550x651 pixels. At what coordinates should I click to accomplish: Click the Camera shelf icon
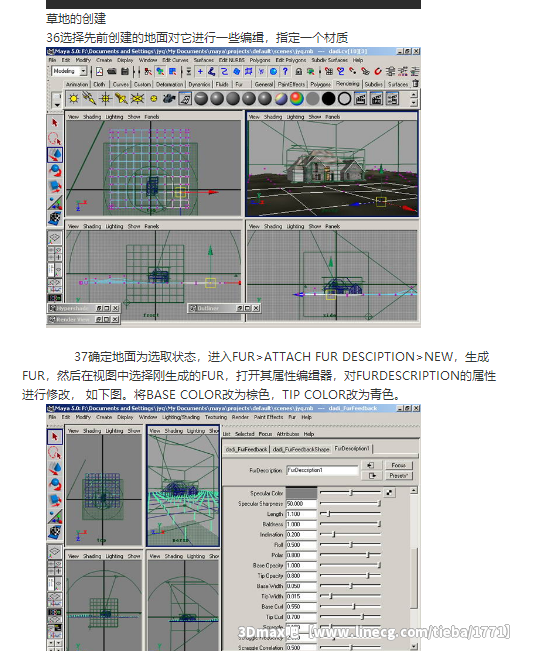169,99
